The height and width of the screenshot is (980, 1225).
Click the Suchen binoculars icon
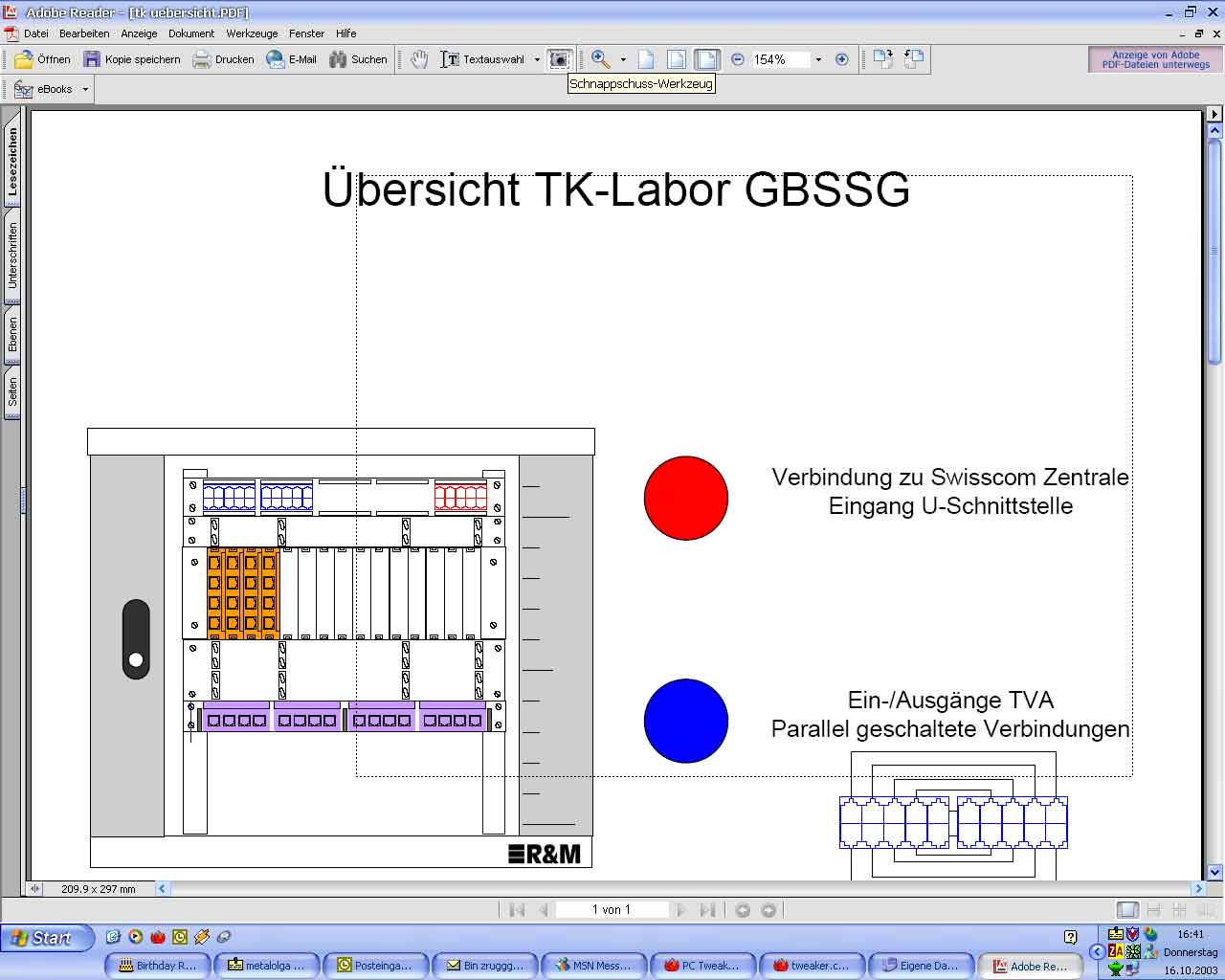point(338,59)
